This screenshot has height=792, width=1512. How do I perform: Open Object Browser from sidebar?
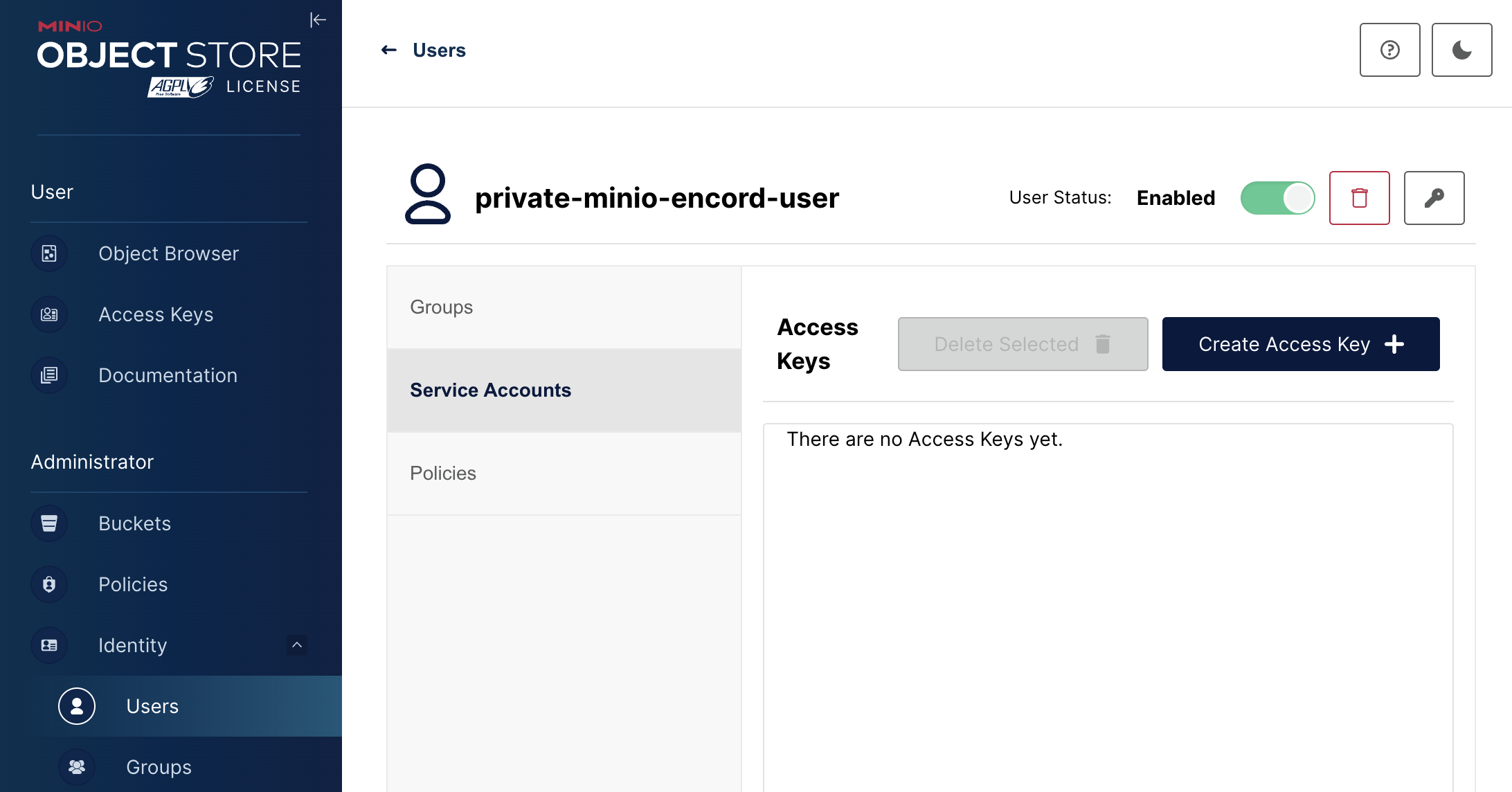[x=169, y=253]
